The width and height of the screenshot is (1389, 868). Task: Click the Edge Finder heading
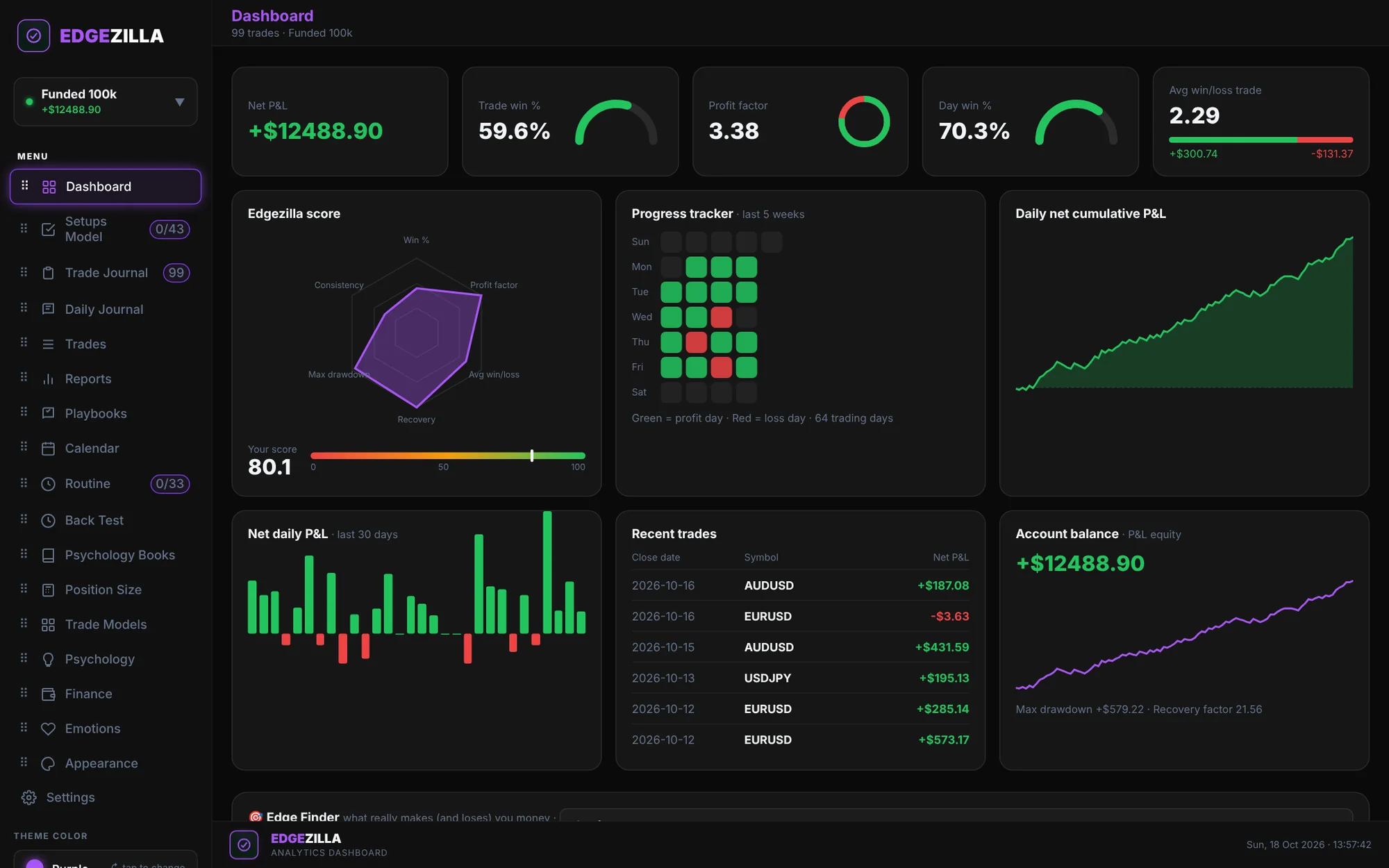pos(303,817)
